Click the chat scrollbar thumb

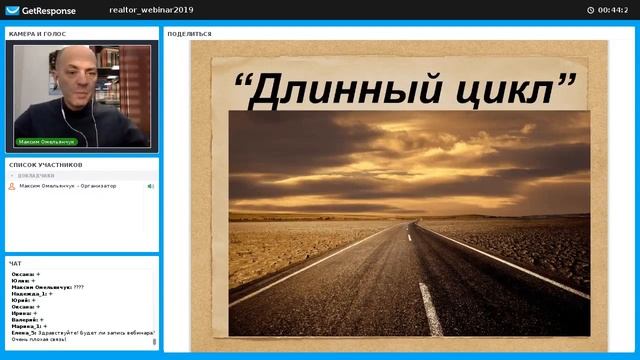(154, 342)
